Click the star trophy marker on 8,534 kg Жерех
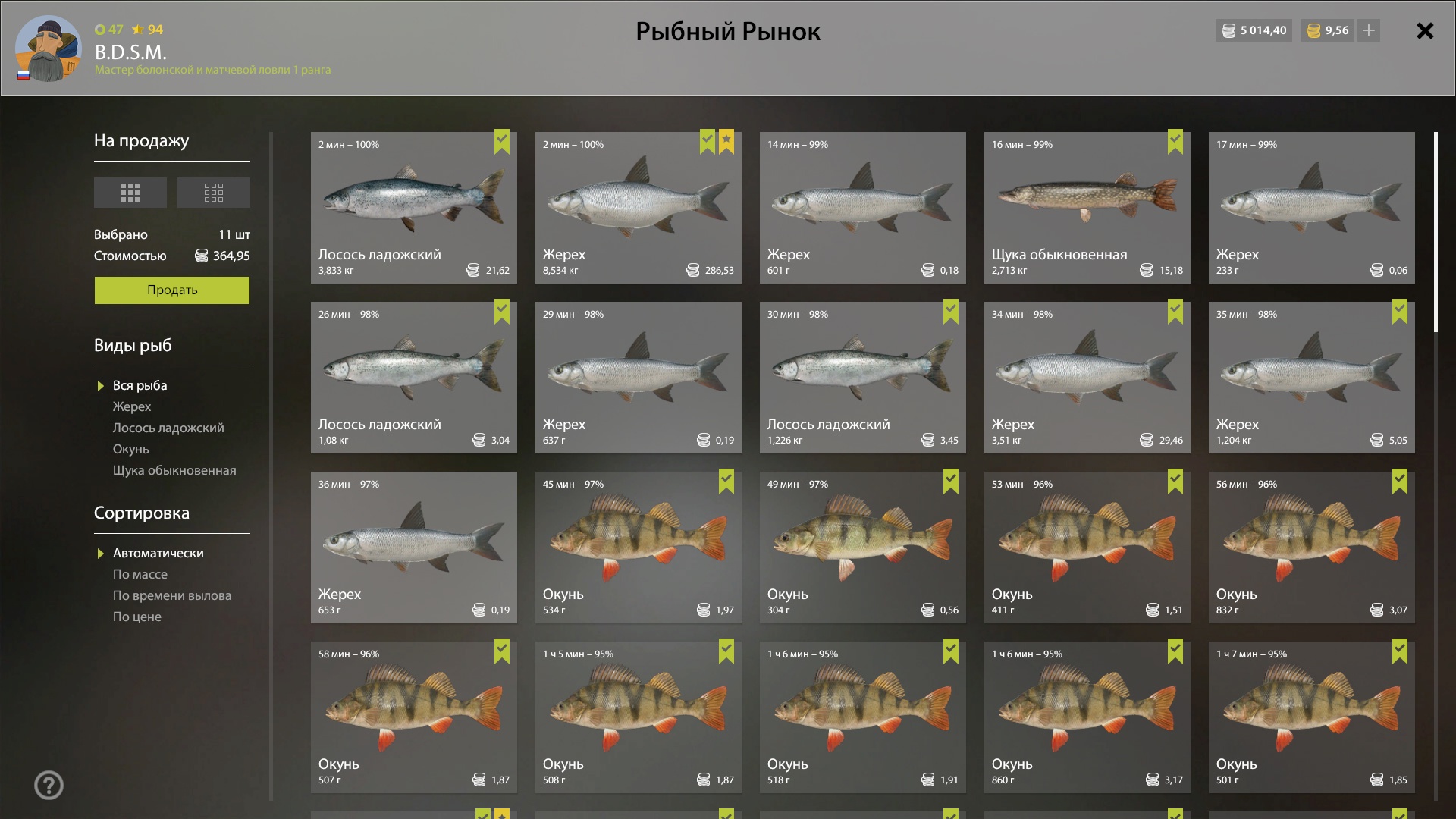The height and width of the screenshot is (819, 1456). point(726,142)
